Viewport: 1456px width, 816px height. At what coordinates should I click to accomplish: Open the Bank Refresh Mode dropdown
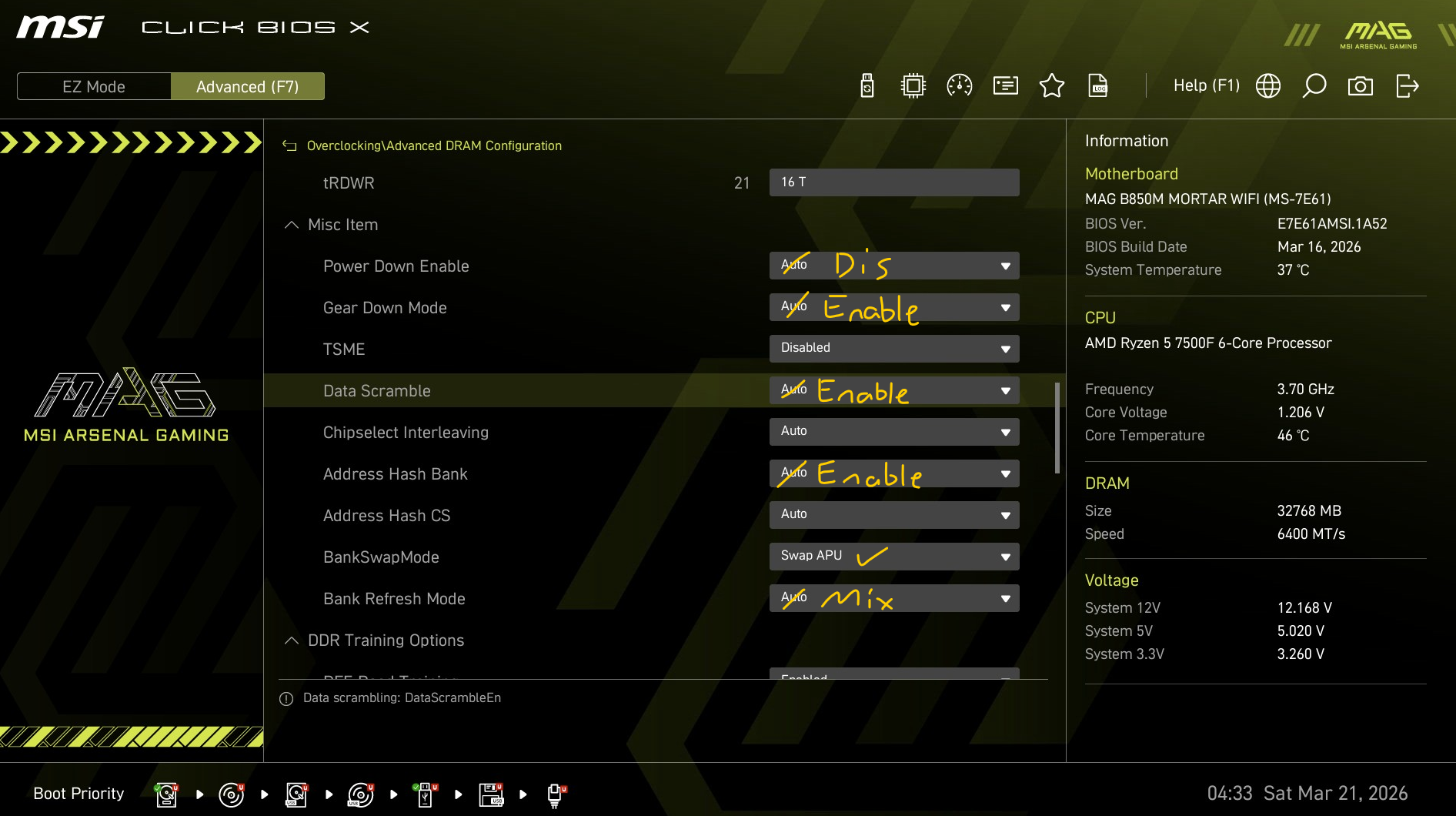click(894, 598)
